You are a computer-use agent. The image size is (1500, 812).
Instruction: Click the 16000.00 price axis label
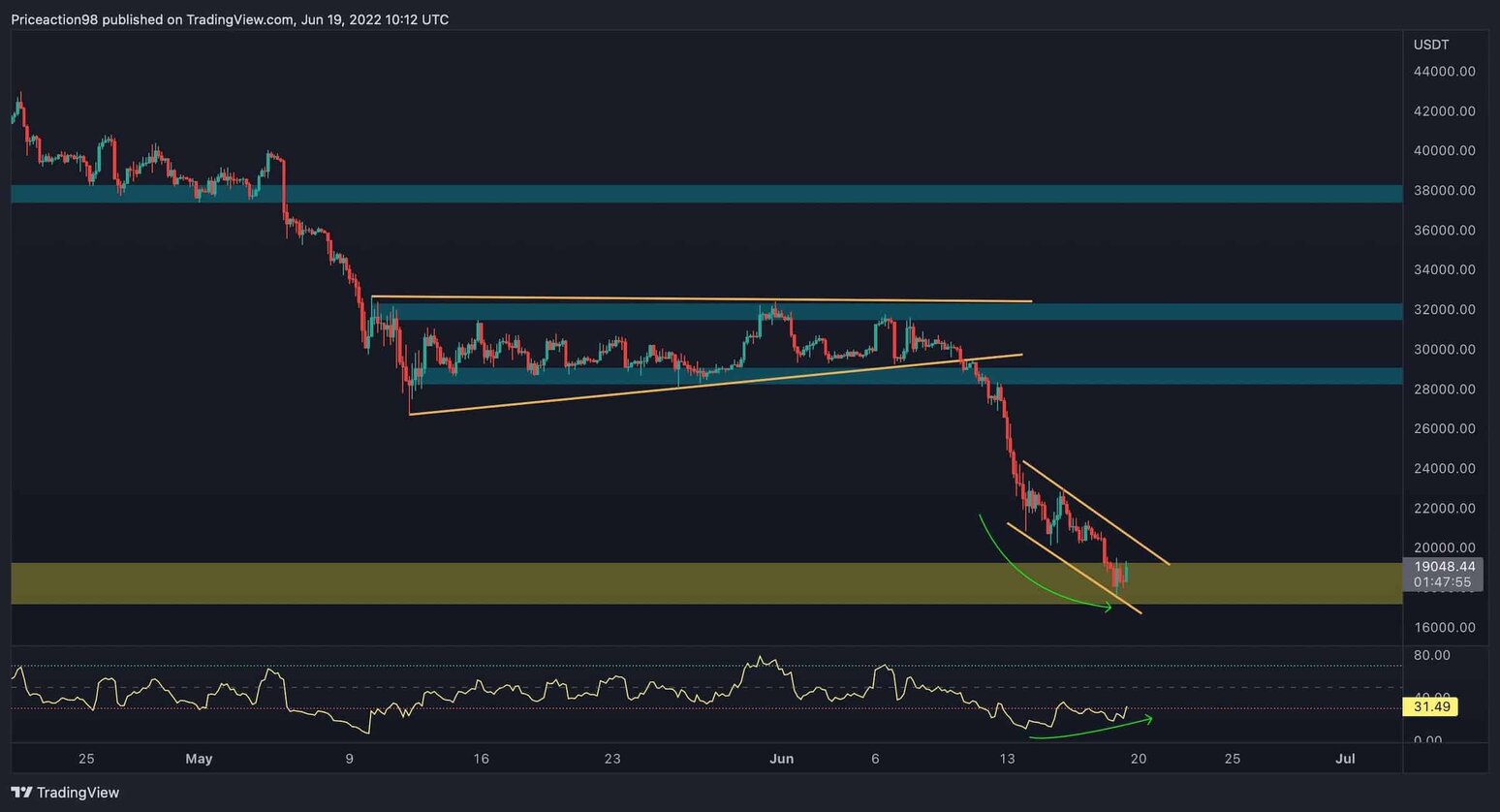(x=1445, y=628)
